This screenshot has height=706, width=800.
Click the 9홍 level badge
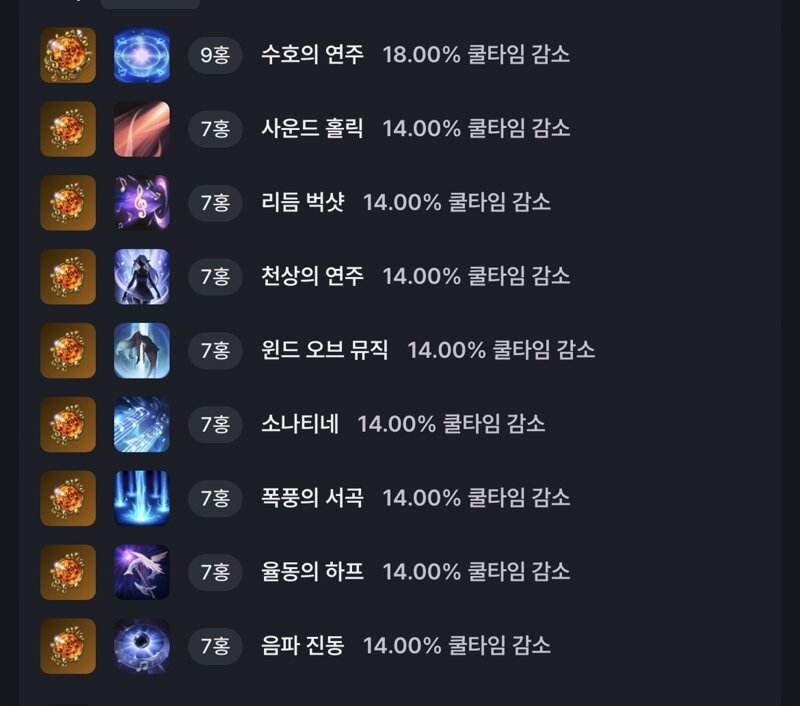[x=215, y=55]
